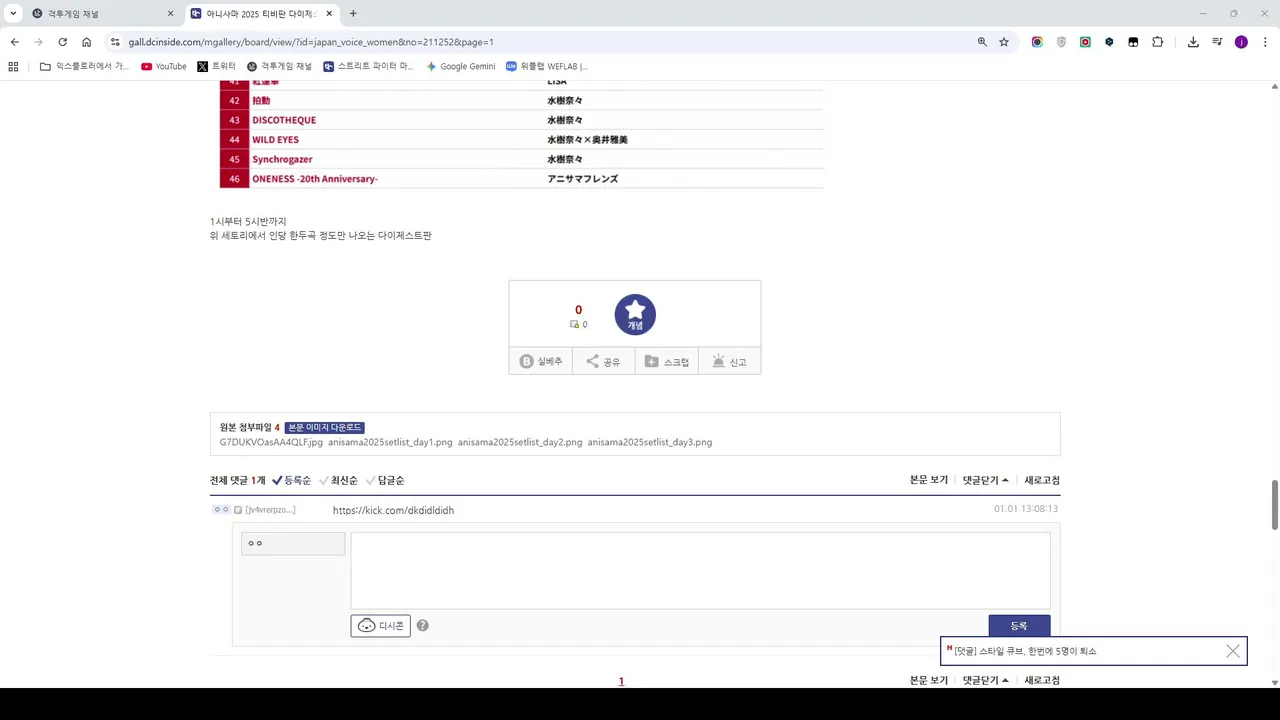Sort comments by 최신순
The width and height of the screenshot is (1280, 720).
click(x=338, y=480)
